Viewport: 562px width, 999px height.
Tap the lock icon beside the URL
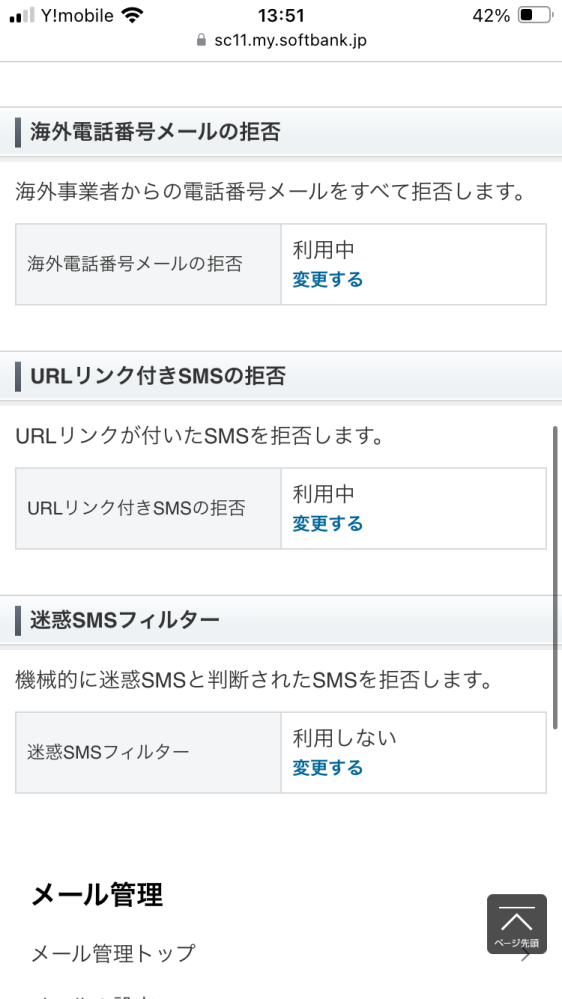pyautogui.click(x=201, y=41)
